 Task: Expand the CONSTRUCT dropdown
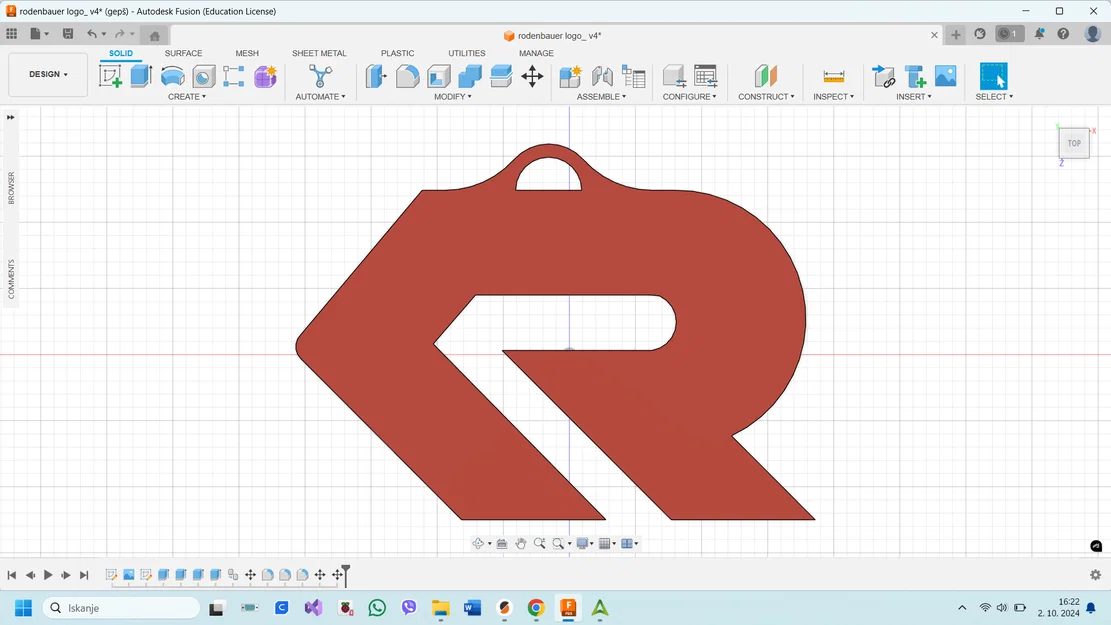pyautogui.click(x=766, y=96)
